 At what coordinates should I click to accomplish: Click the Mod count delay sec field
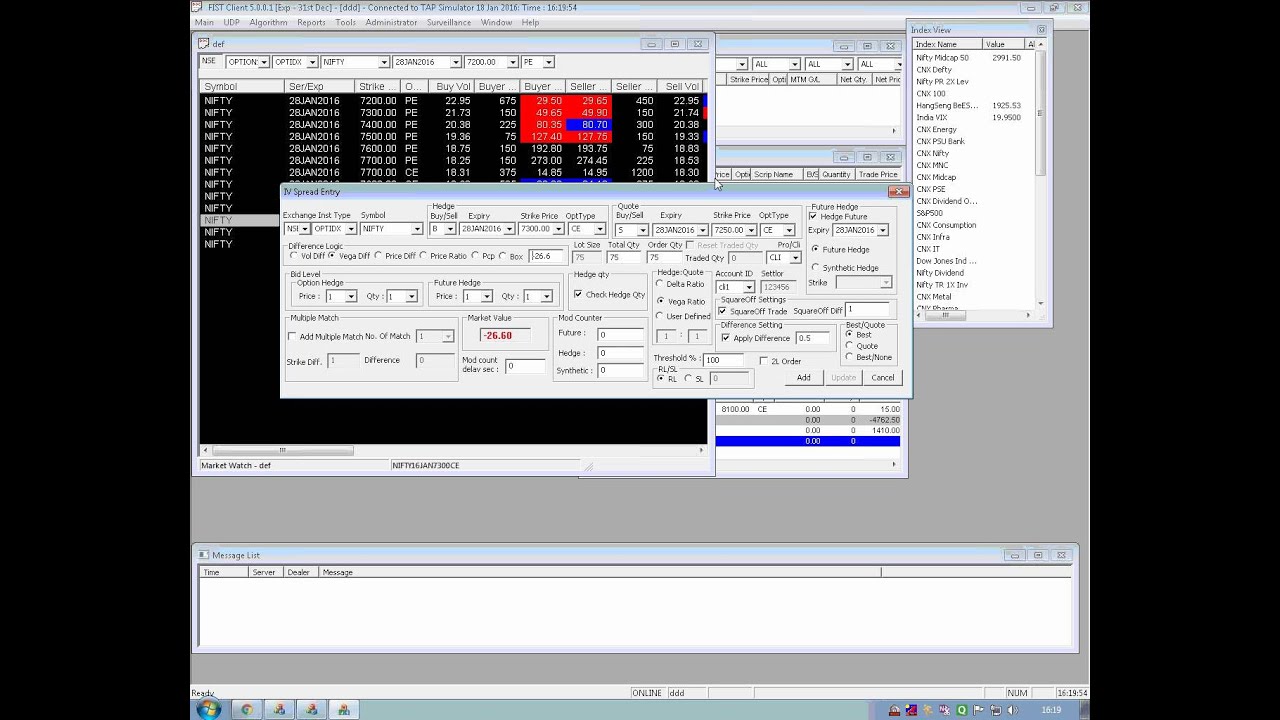pyautogui.click(x=525, y=366)
